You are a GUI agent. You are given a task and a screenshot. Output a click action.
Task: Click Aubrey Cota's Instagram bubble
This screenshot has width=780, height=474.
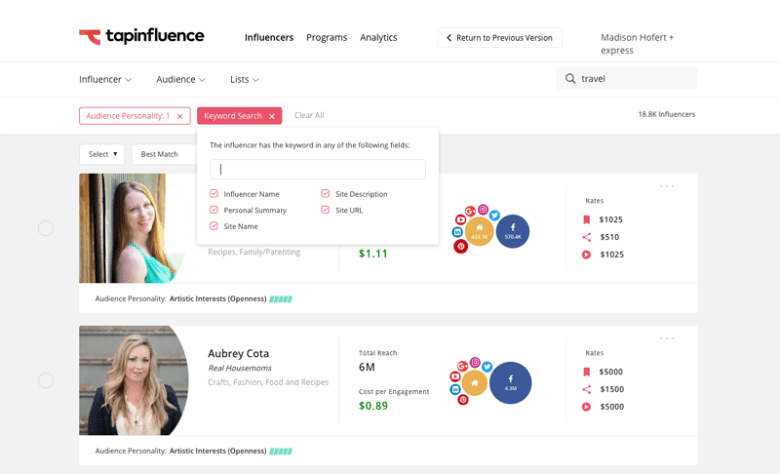pyautogui.click(x=475, y=363)
